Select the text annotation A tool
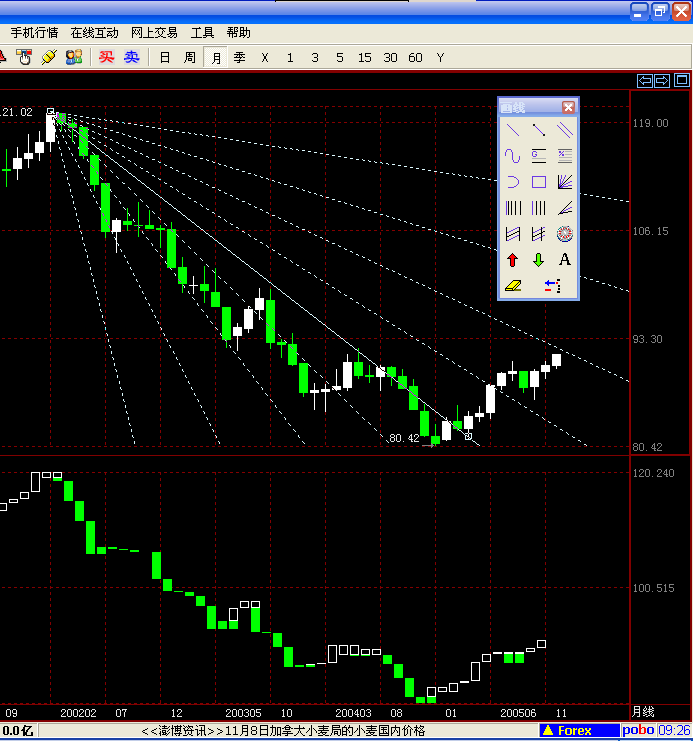 click(x=565, y=260)
